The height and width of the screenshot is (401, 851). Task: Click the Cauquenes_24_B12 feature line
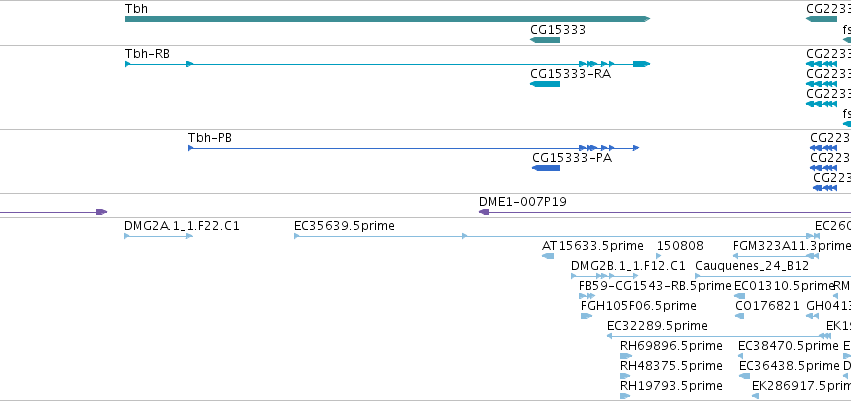[773, 276]
